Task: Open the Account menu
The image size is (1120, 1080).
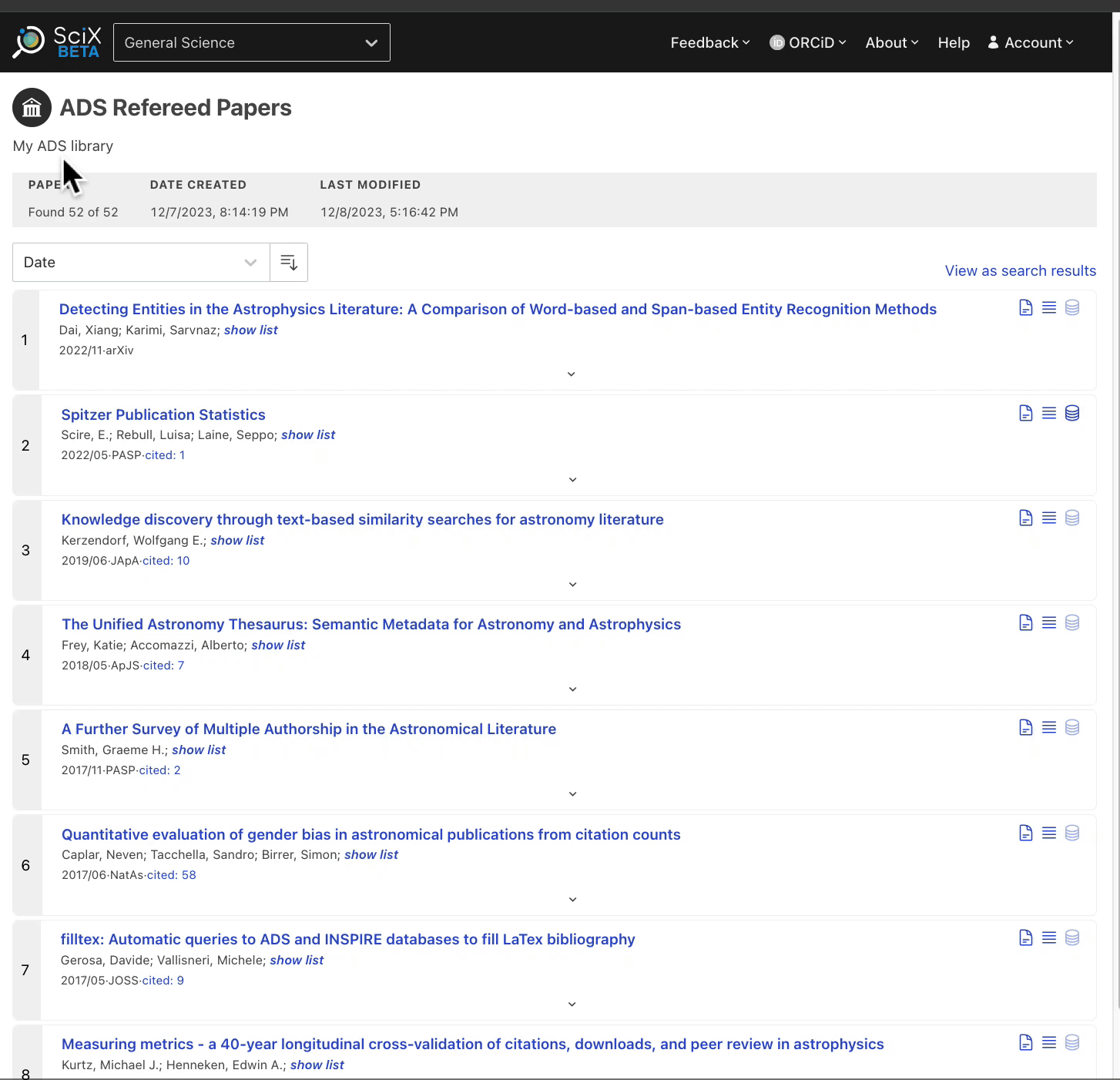Action: (1031, 43)
